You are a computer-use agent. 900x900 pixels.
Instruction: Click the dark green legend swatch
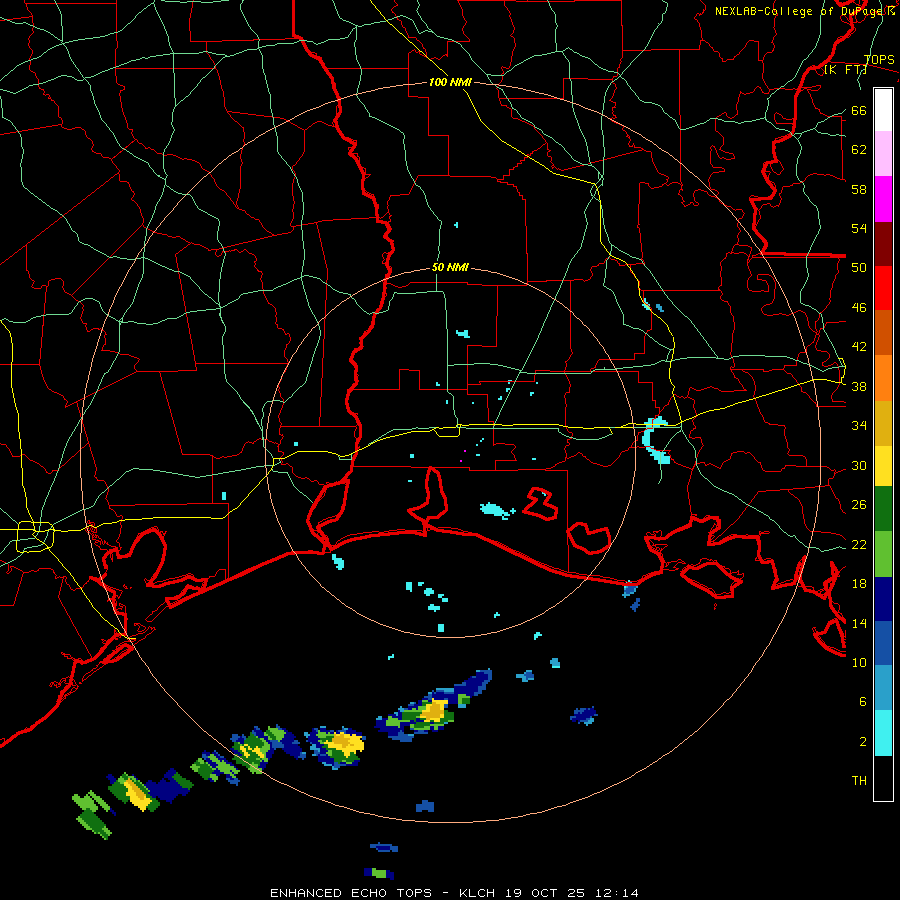point(883,509)
